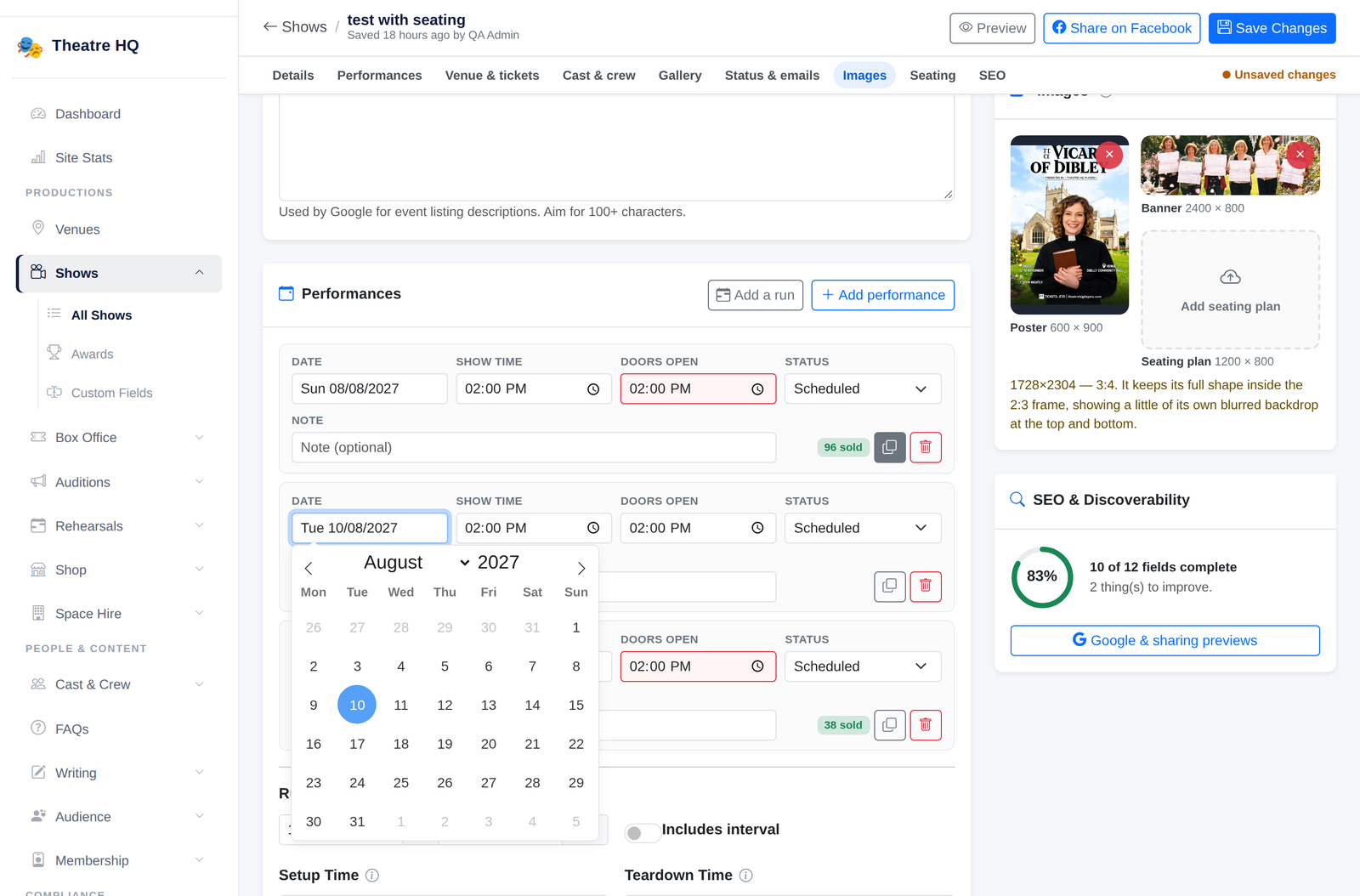
Task: Click Save Changes button
Action: click(1272, 28)
